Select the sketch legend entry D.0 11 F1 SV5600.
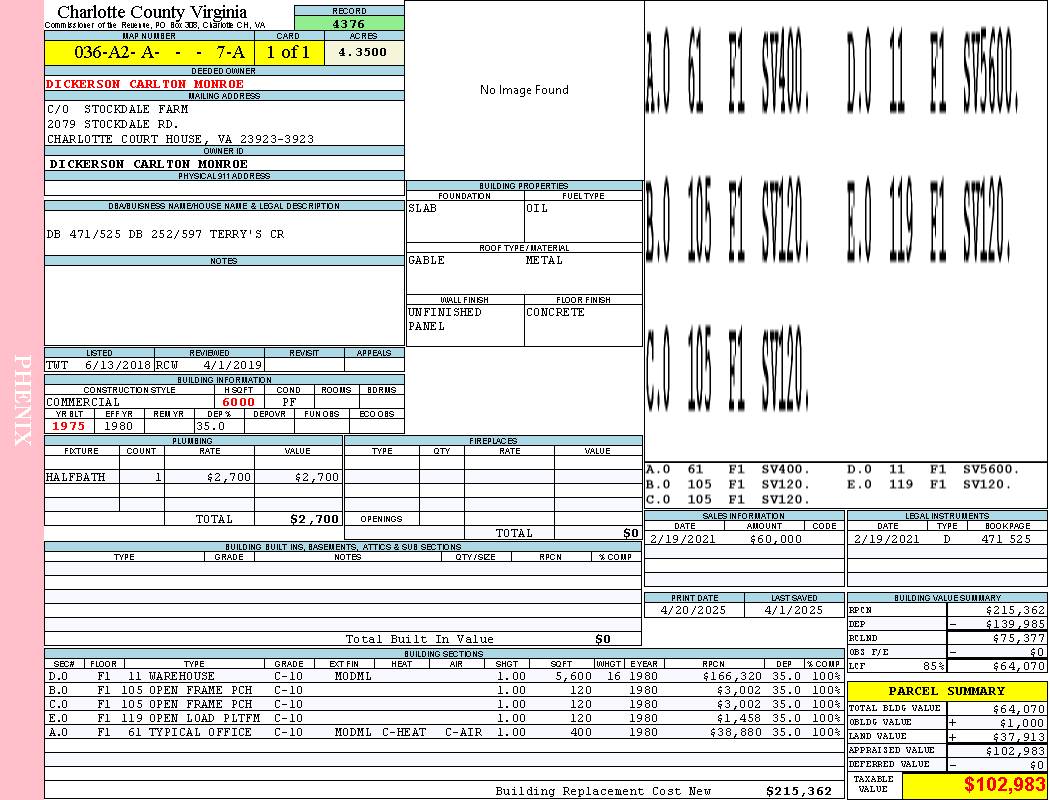Viewport: 1050px width, 800px height. tap(933, 469)
